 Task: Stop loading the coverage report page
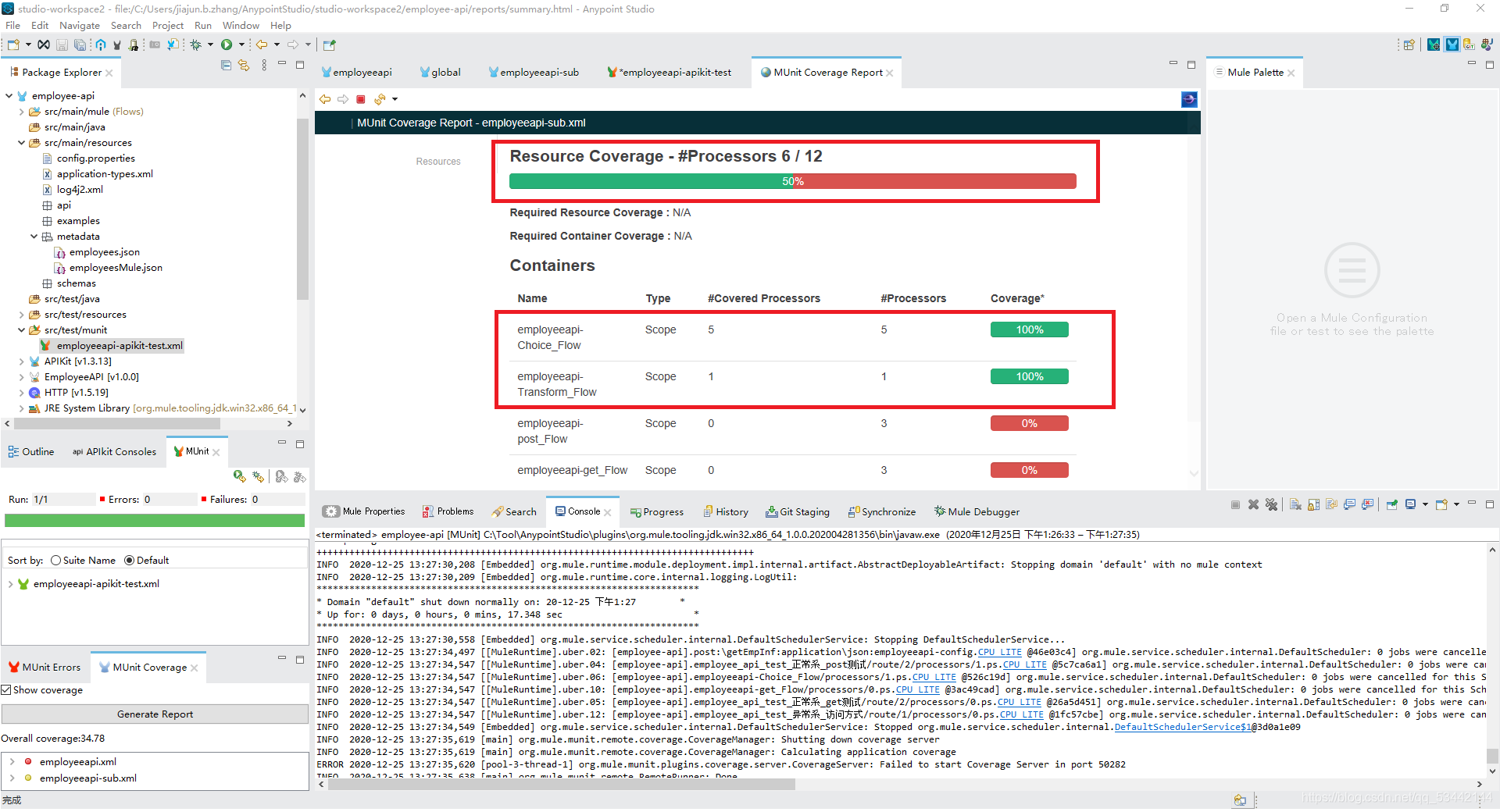pos(361,99)
